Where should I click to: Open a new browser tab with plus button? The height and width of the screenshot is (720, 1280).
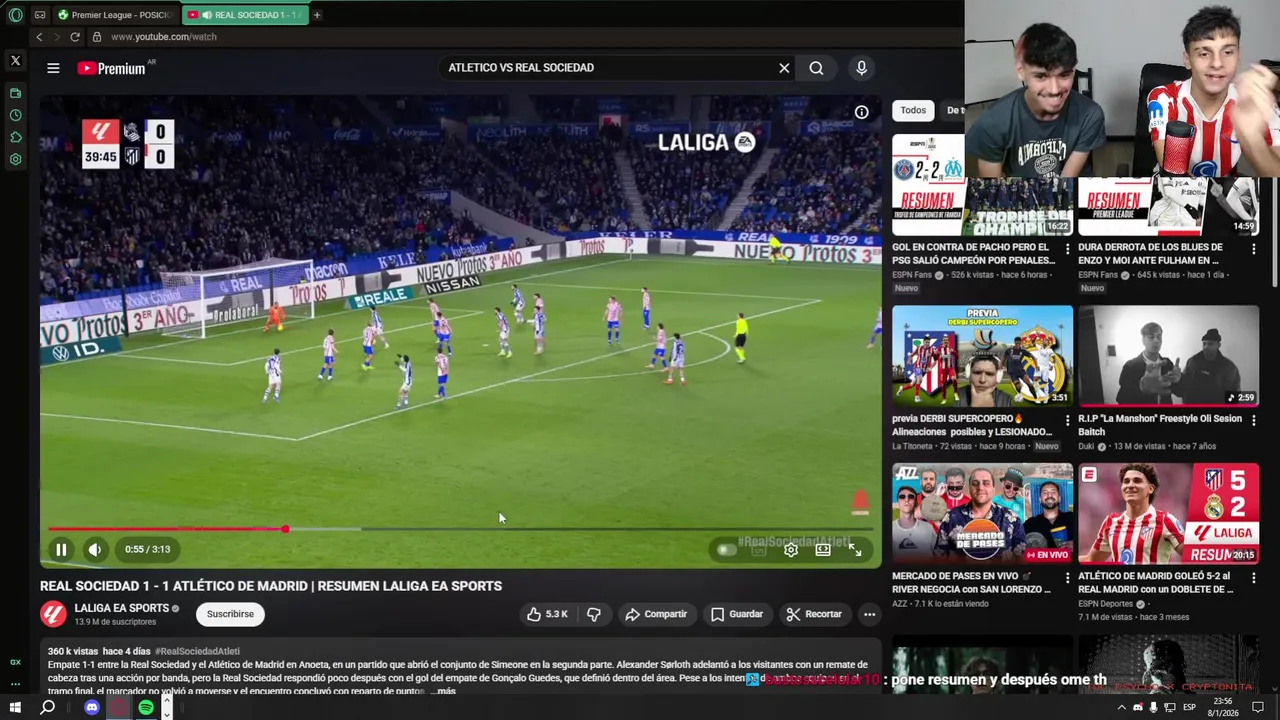click(317, 15)
